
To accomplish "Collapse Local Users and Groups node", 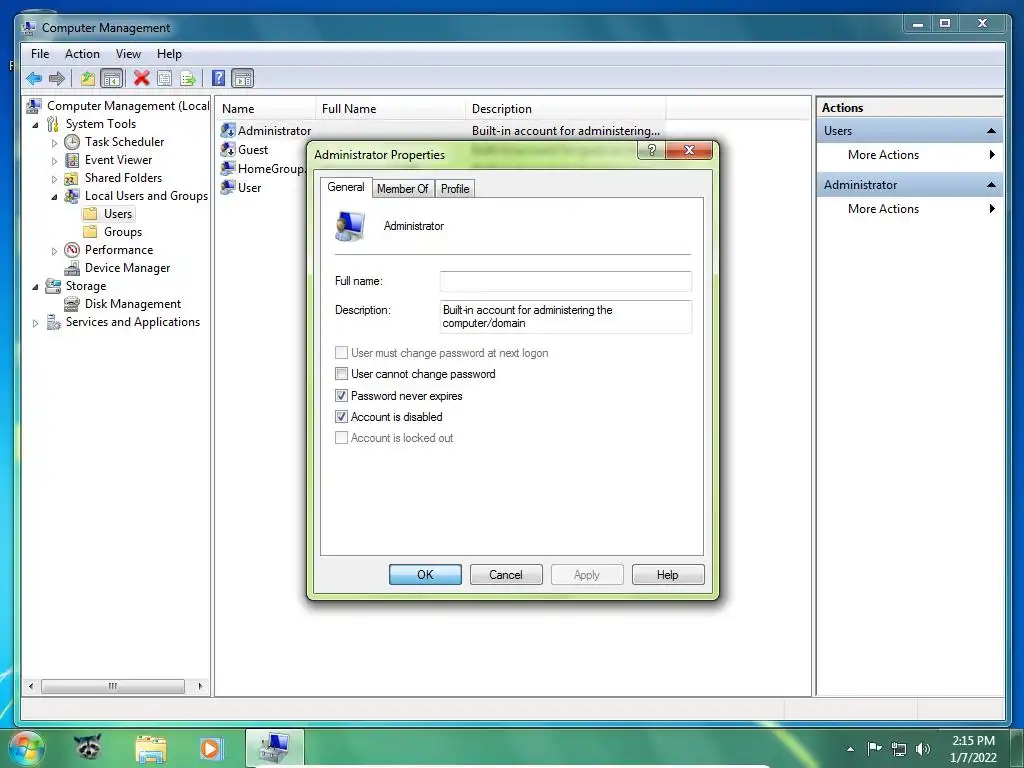I will click(x=54, y=197).
